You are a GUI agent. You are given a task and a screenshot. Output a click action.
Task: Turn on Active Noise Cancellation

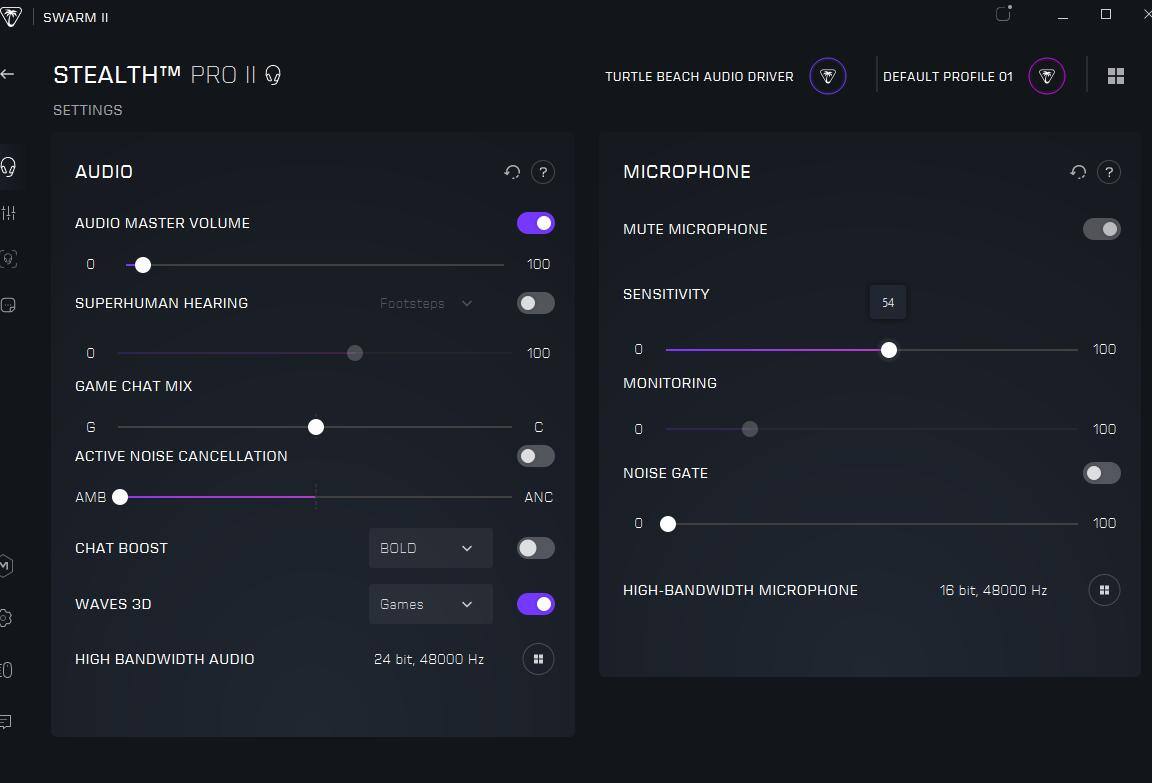pyautogui.click(x=536, y=456)
